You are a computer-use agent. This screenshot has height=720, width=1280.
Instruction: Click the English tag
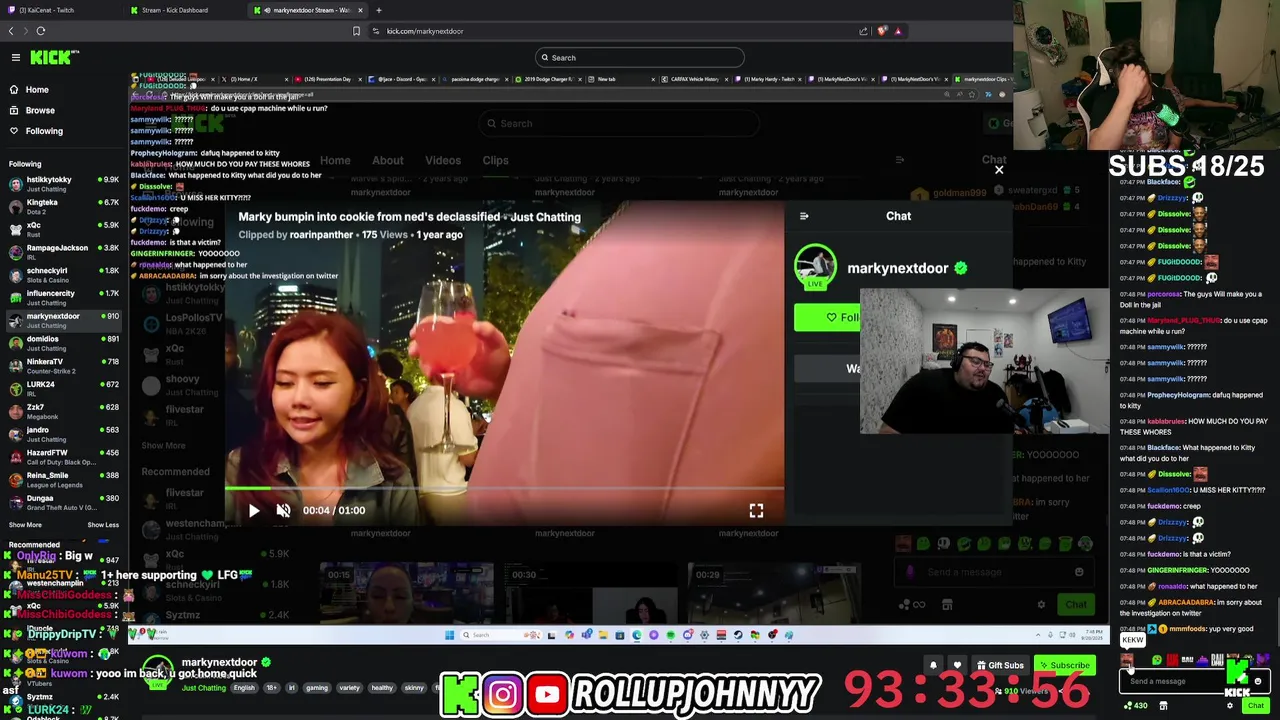244,688
